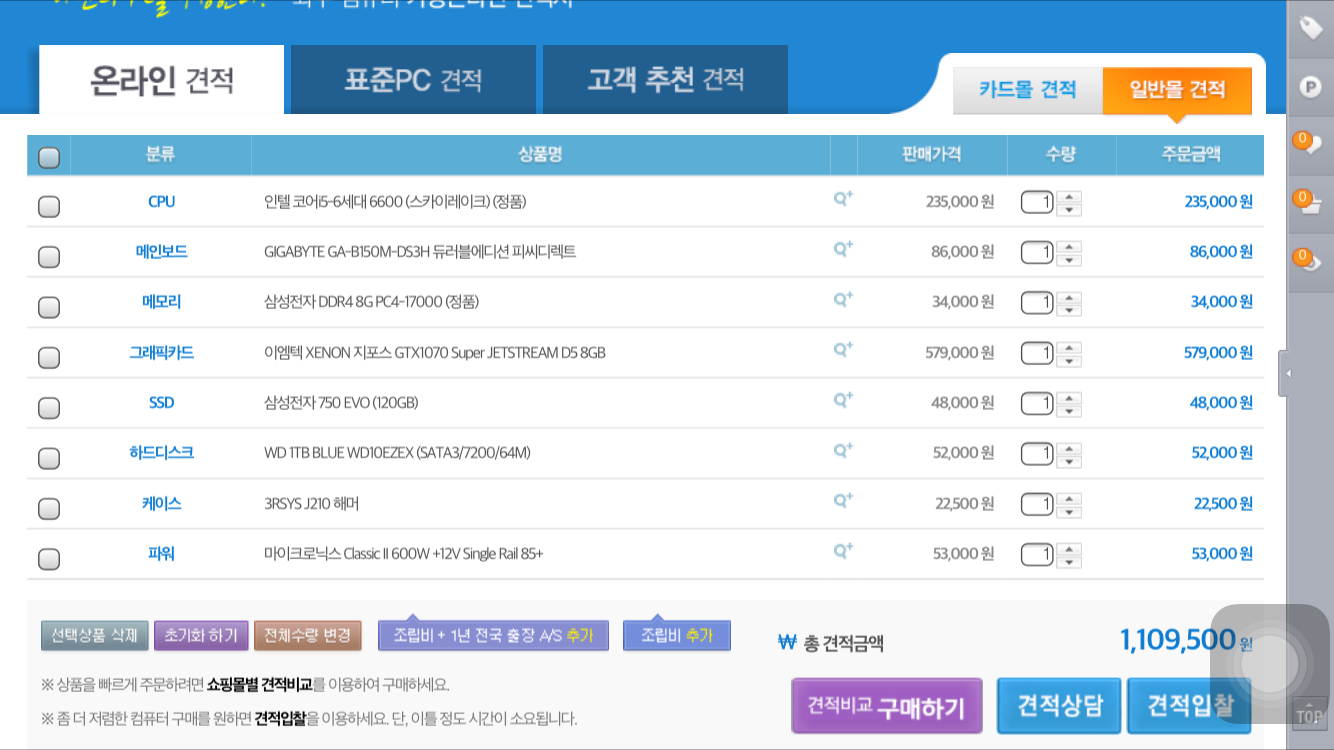Screen dimensions: 1334x750
Task: Tap the AssistiveTouch floating button
Action: click(x=1270, y=663)
